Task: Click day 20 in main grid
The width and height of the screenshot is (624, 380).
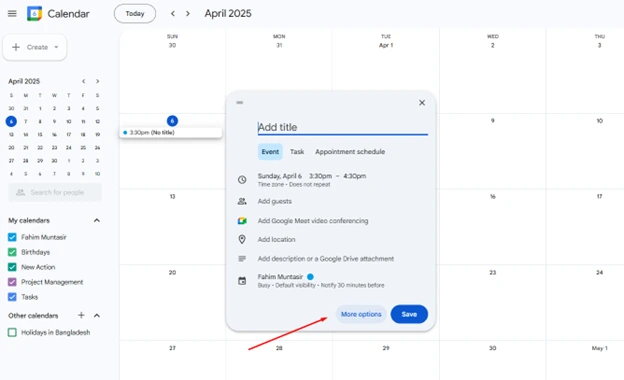Action: click(x=172, y=273)
